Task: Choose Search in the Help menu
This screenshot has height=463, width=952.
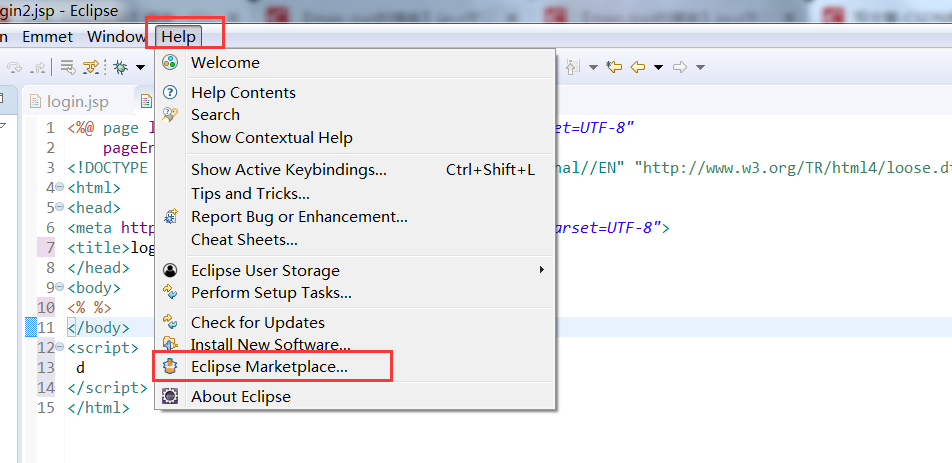Action: tap(355, 115)
